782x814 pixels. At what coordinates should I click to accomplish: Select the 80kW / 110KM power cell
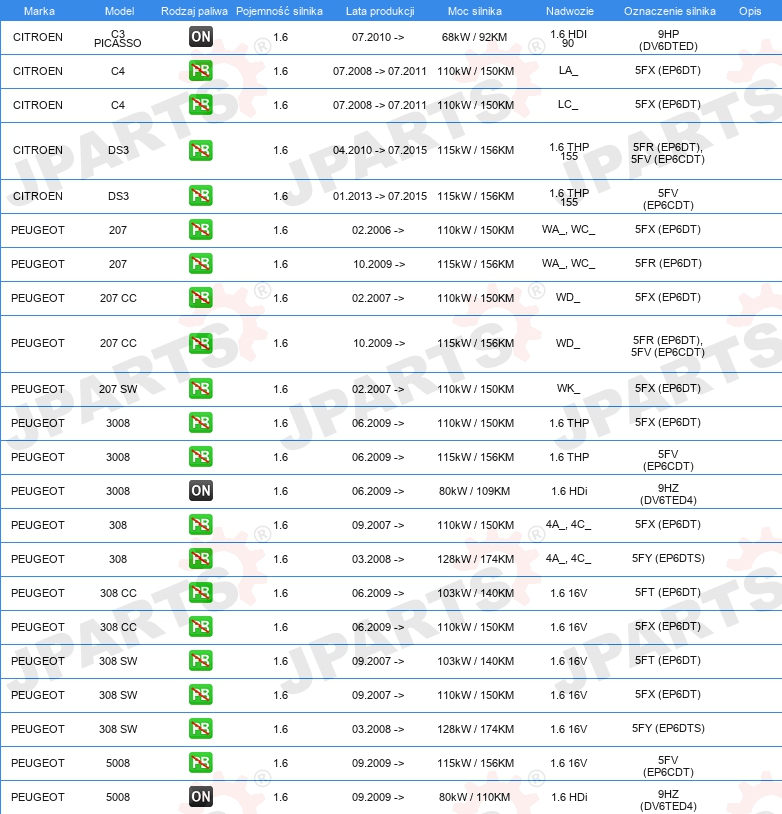pyautogui.click(x=475, y=797)
